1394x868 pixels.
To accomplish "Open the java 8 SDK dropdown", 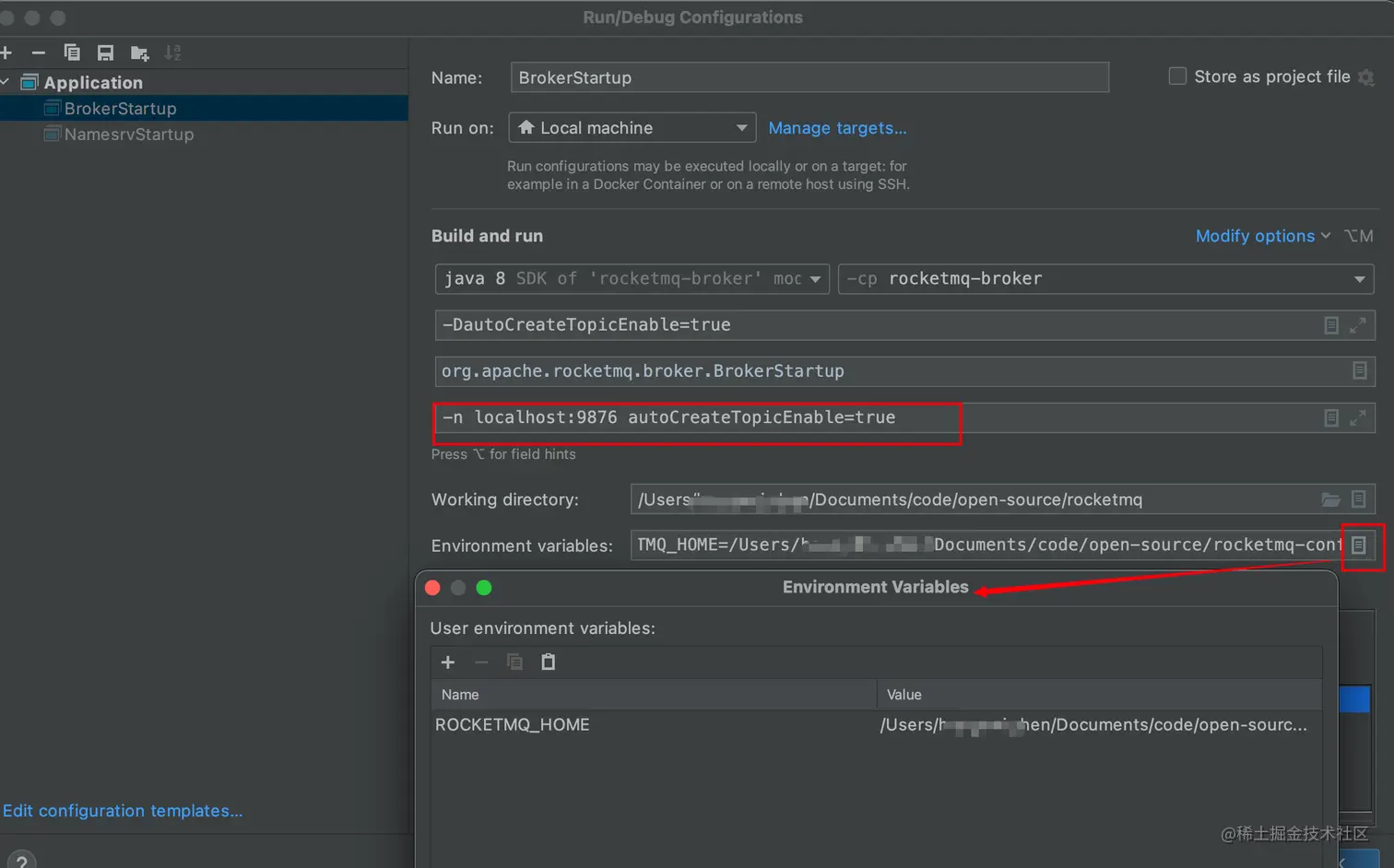I will pos(632,278).
